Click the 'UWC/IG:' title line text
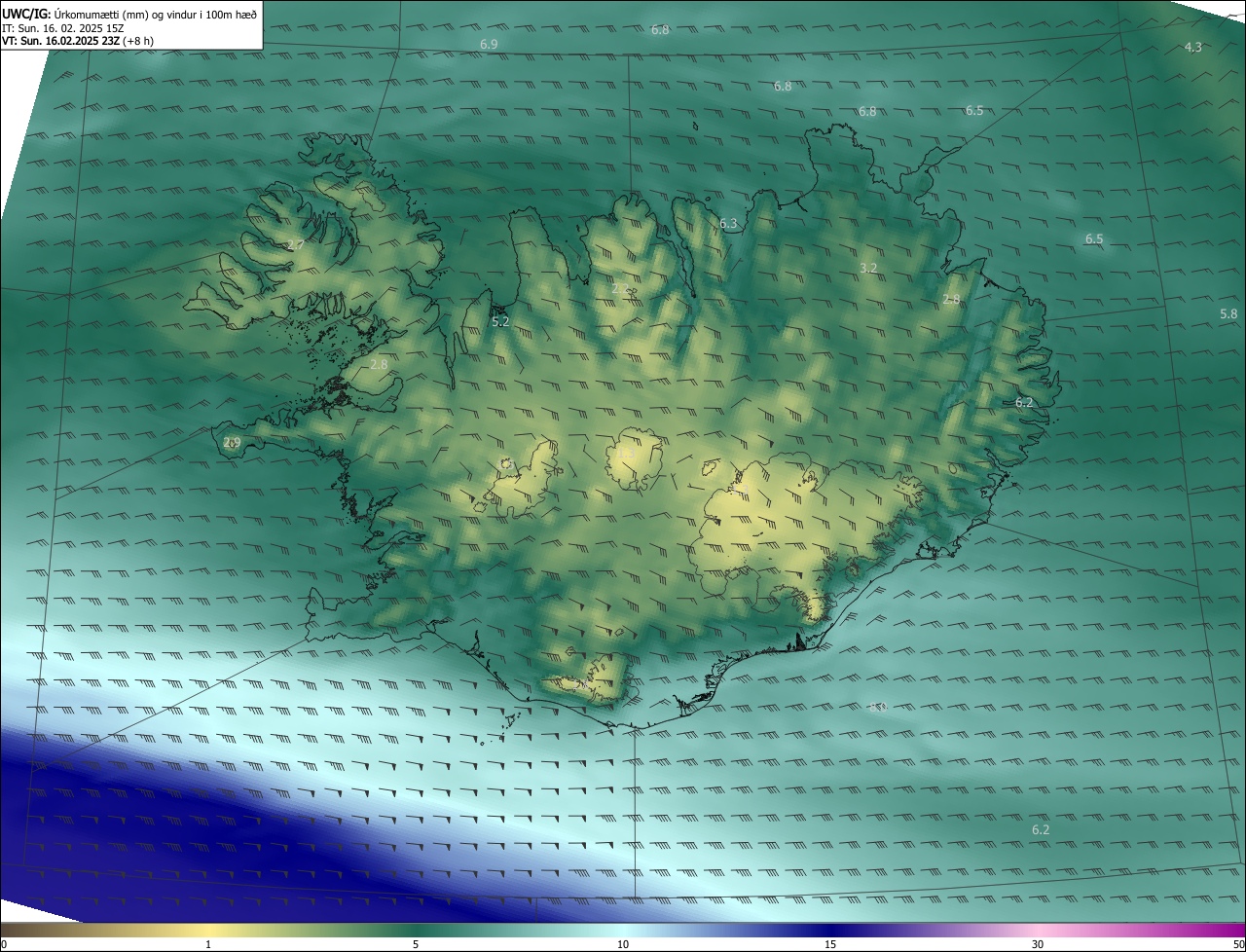 pos(129,14)
